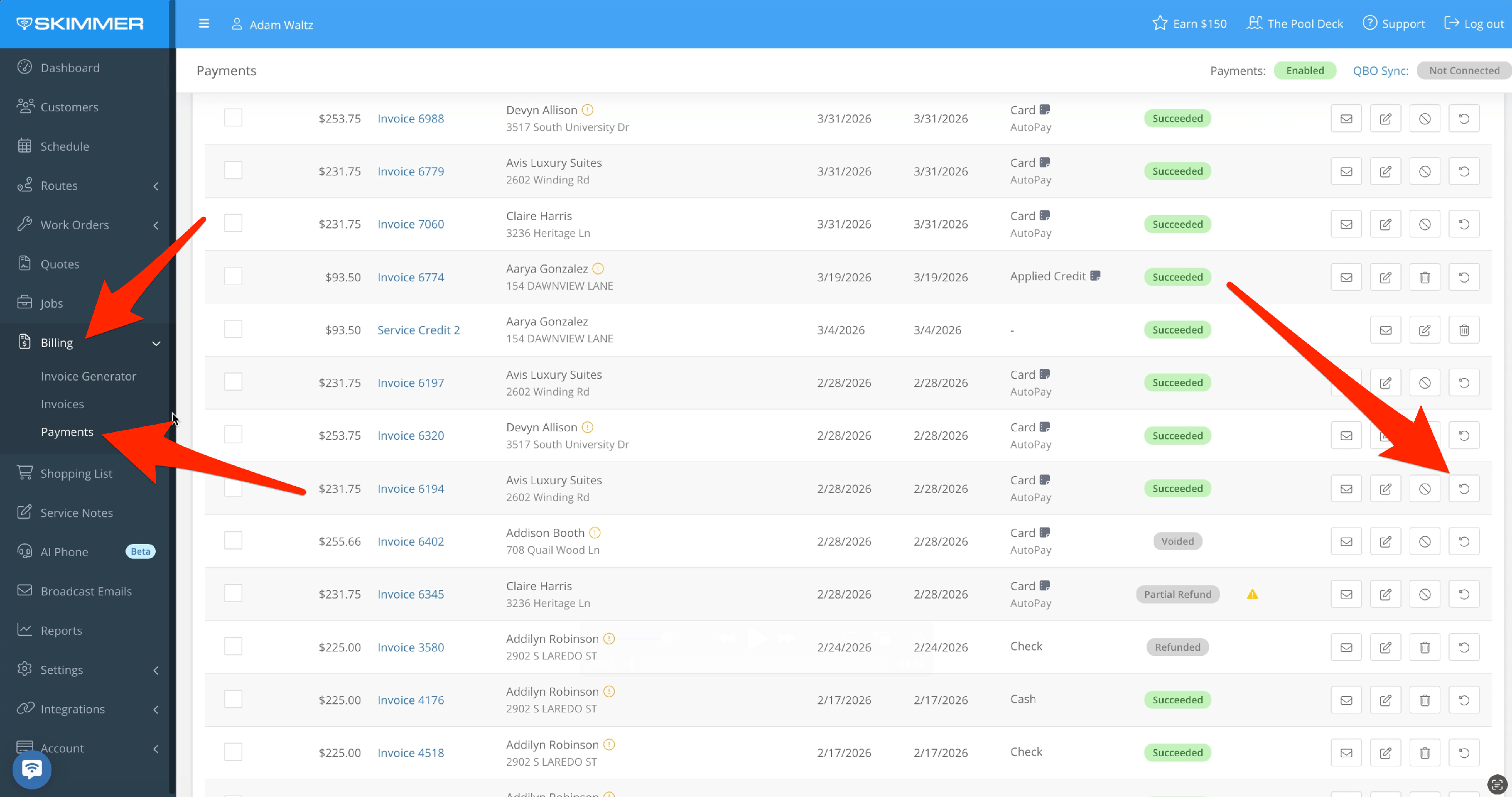Open the chat support bubble icon
This screenshot has height=797, width=1512.
pyautogui.click(x=32, y=769)
